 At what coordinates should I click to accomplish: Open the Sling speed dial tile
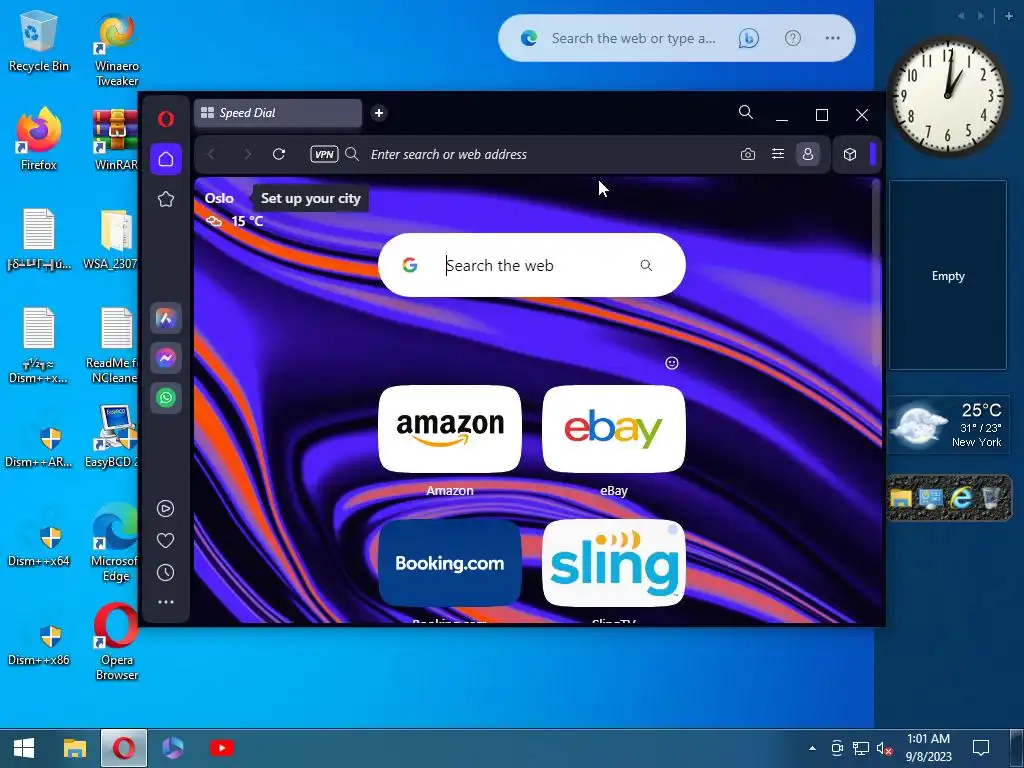pos(614,563)
